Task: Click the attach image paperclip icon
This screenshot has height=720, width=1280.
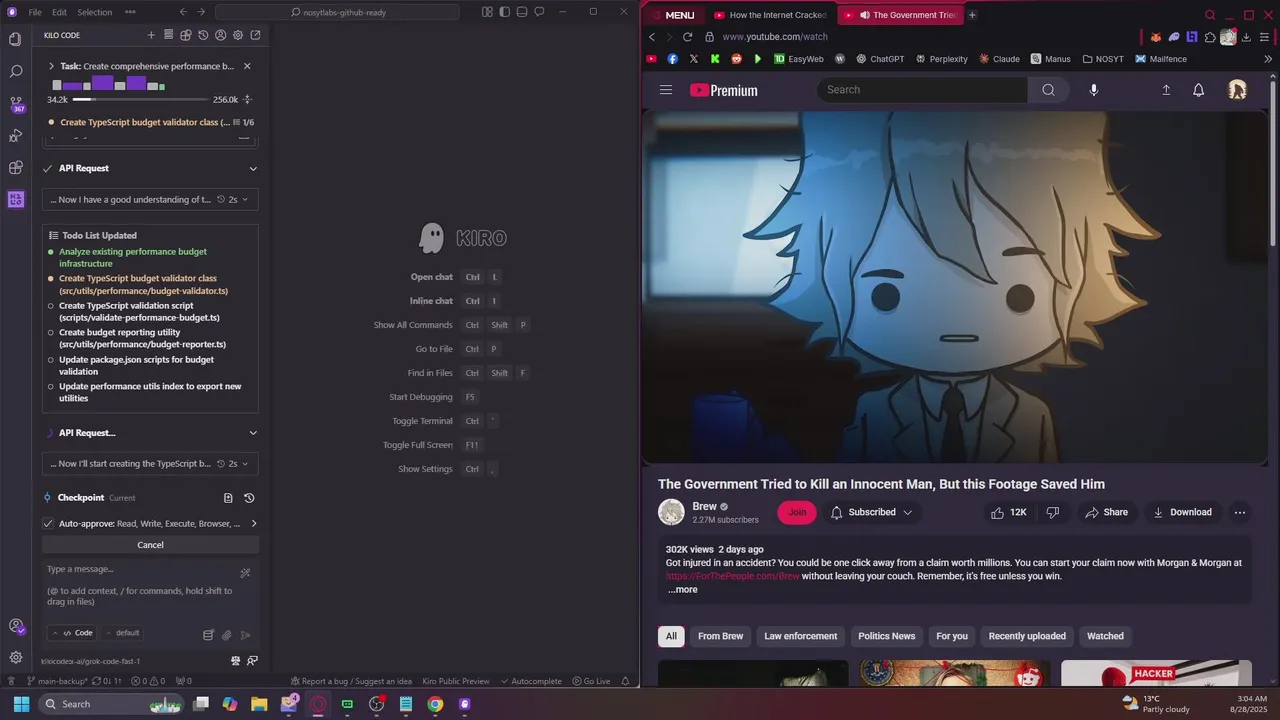Action: point(227,634)
